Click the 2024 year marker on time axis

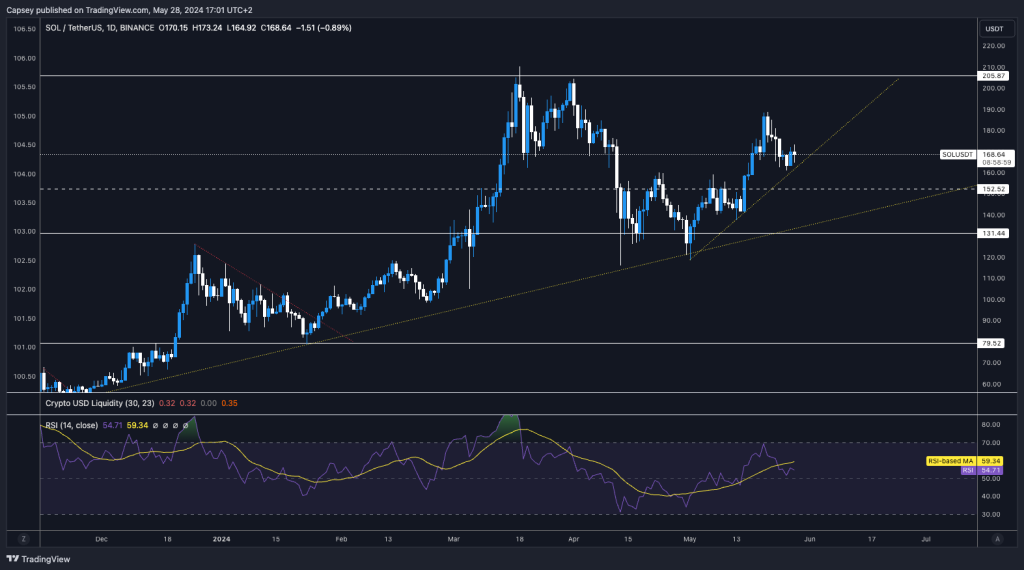[221, 539]
